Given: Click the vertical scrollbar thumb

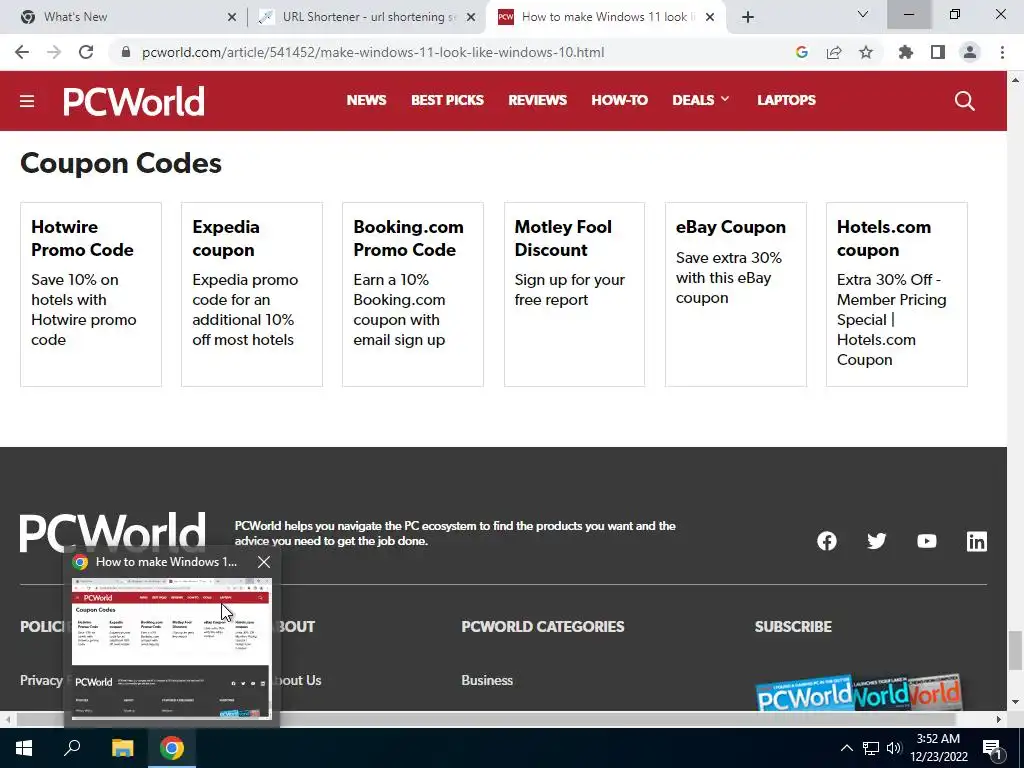Looking at the screenshot, I should [x=1015, y=650].
